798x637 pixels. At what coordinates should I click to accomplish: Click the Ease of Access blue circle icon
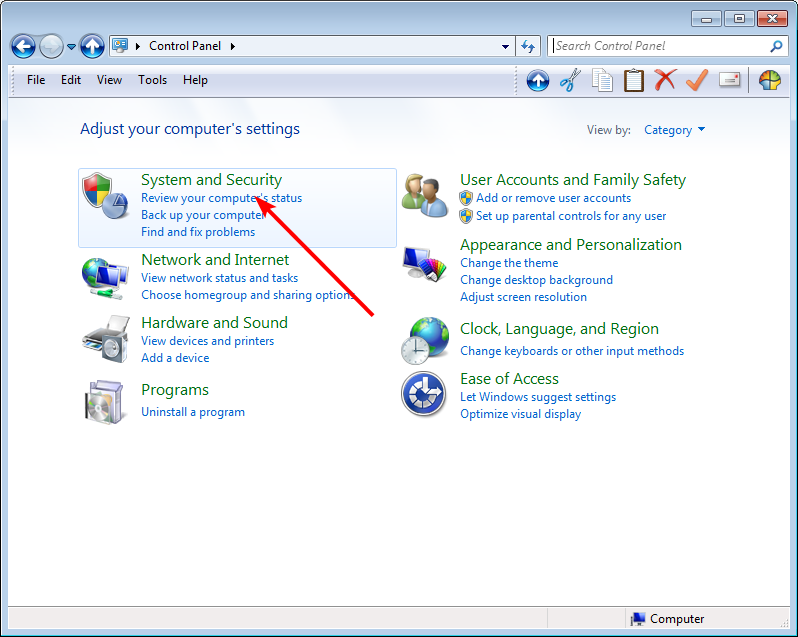423,394
